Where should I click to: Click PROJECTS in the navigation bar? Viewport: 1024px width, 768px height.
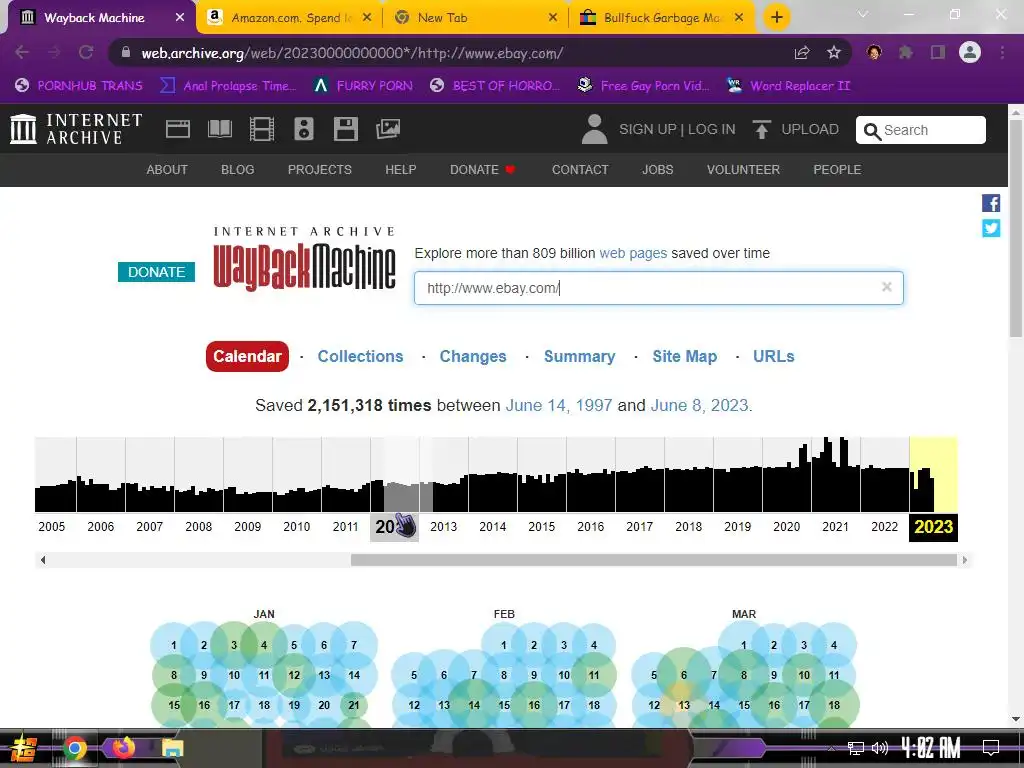coord(319,170)
